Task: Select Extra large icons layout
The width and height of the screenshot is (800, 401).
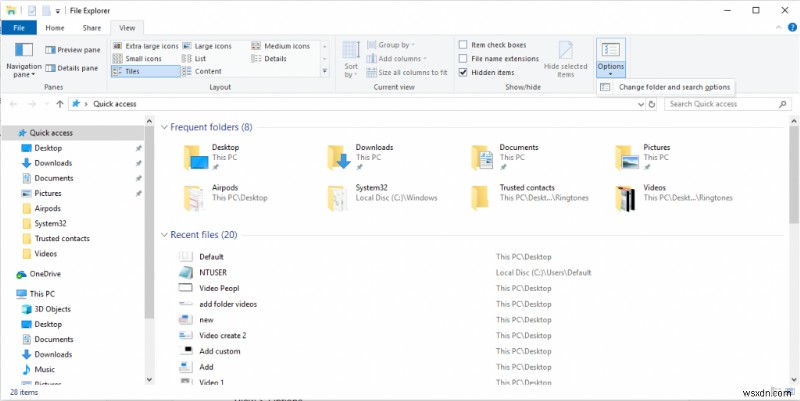Action: pyautogui.click(x=145, y=46)
